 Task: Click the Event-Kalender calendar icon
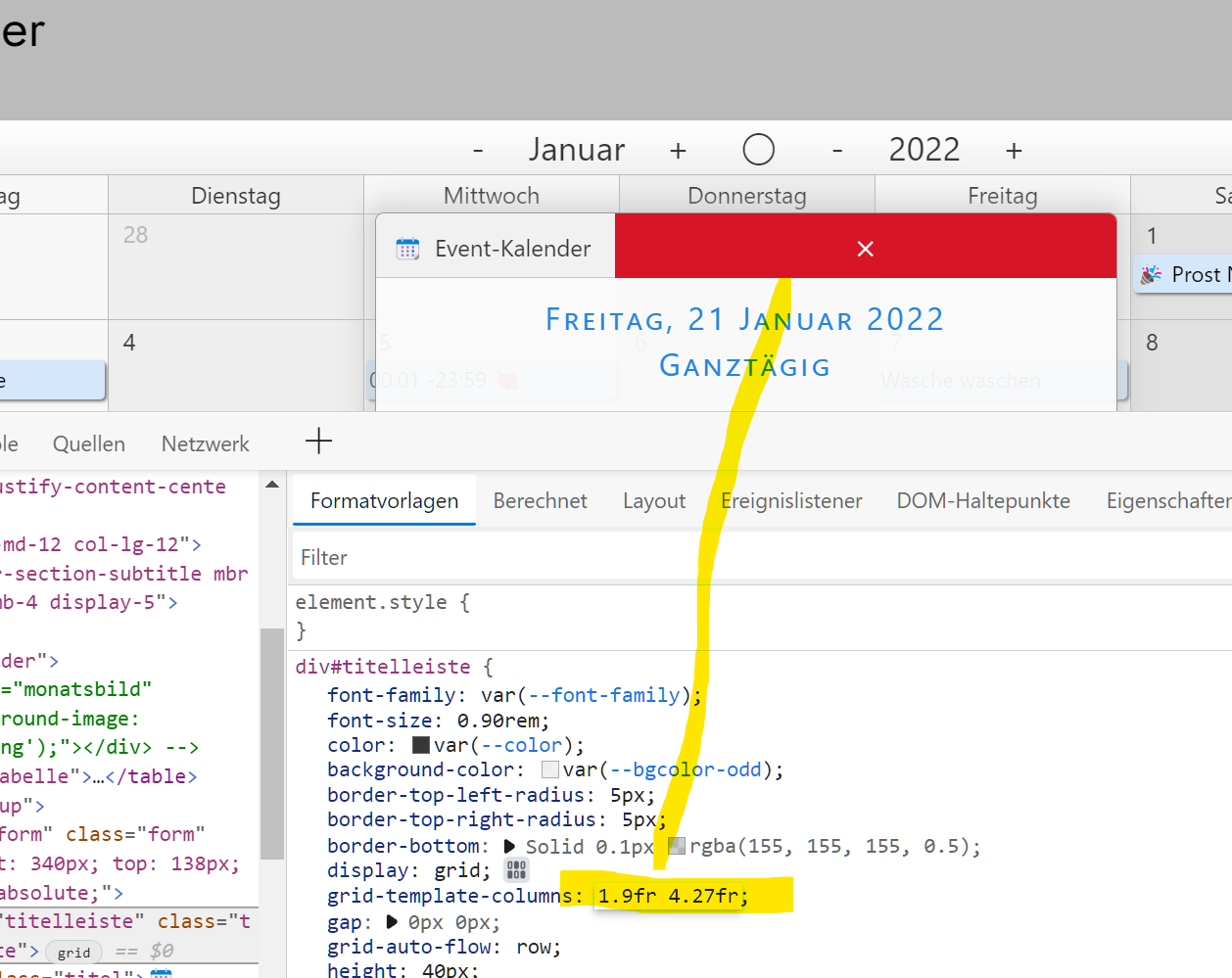(x=407, y=249)
